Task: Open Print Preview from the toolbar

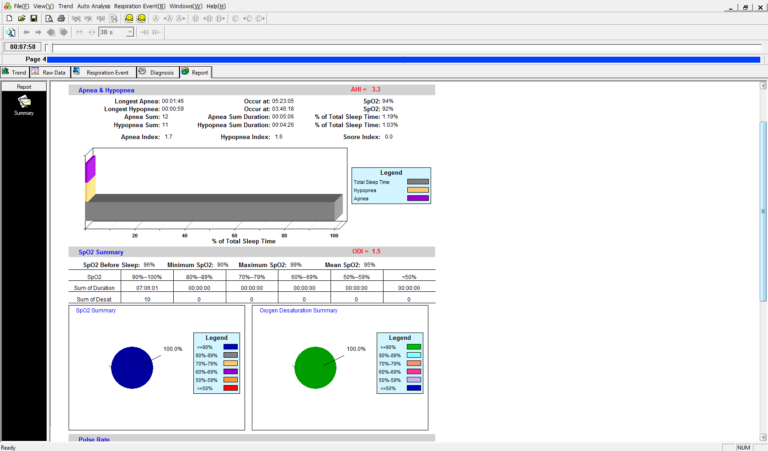Action: pyautogui.click(x=48, y=18)
